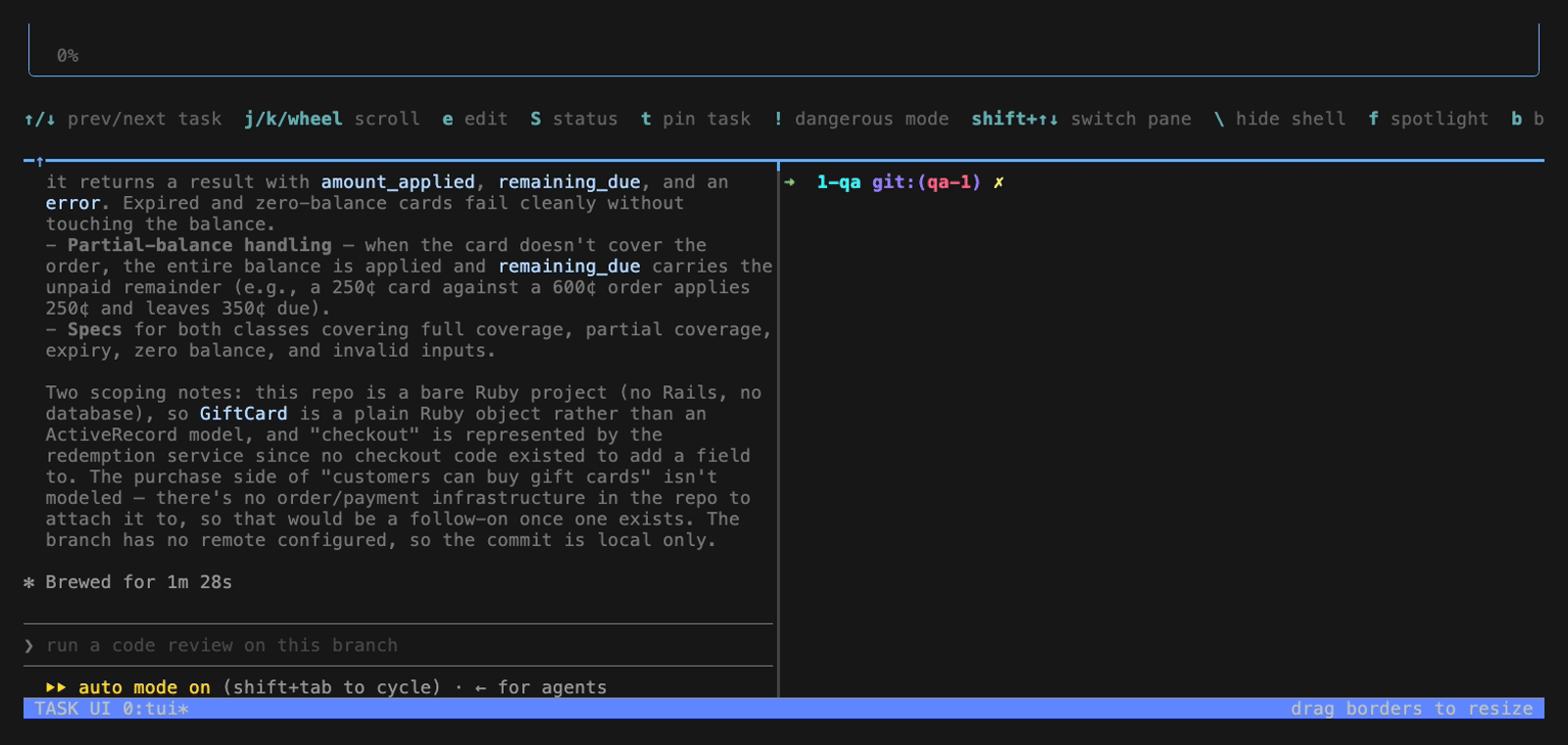Click the first 'remaining_due' code term
Image resolution: width=1568 pixels, height=745 pixels.
click(x=569, y=182)
